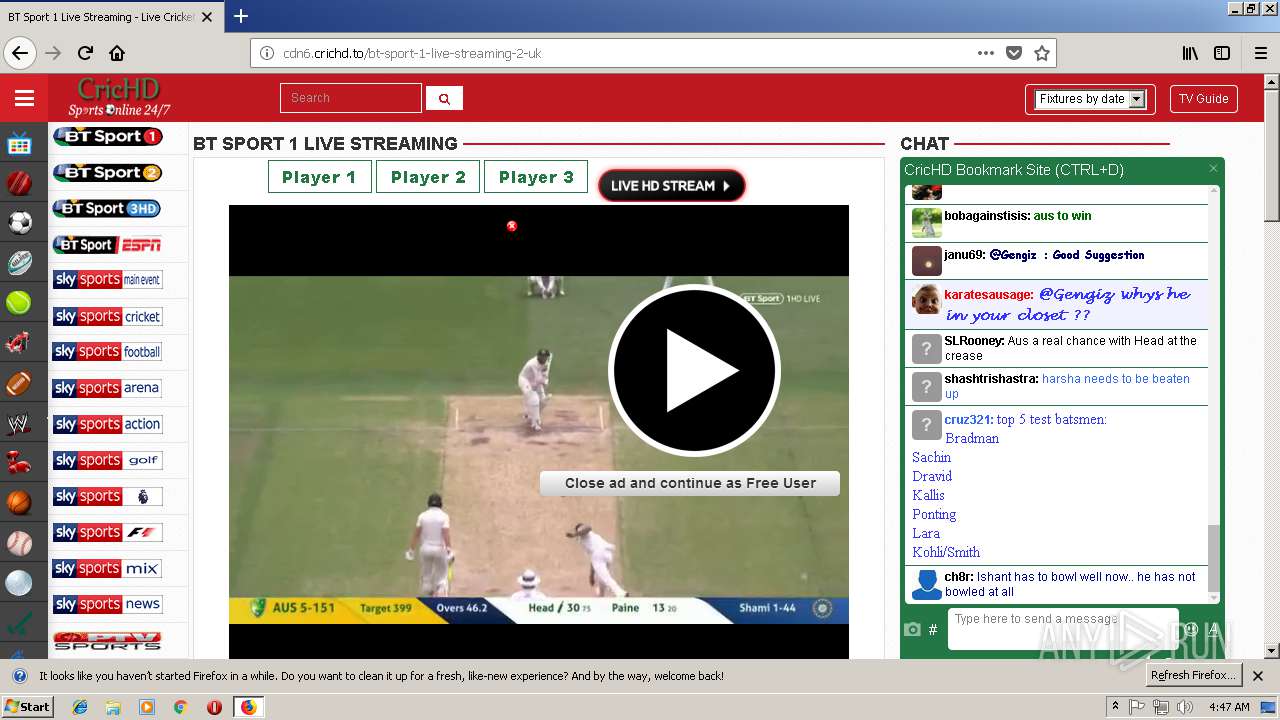The image size is (1280, 720).
Task: Switch to Player 3
Action: [536, 177]
